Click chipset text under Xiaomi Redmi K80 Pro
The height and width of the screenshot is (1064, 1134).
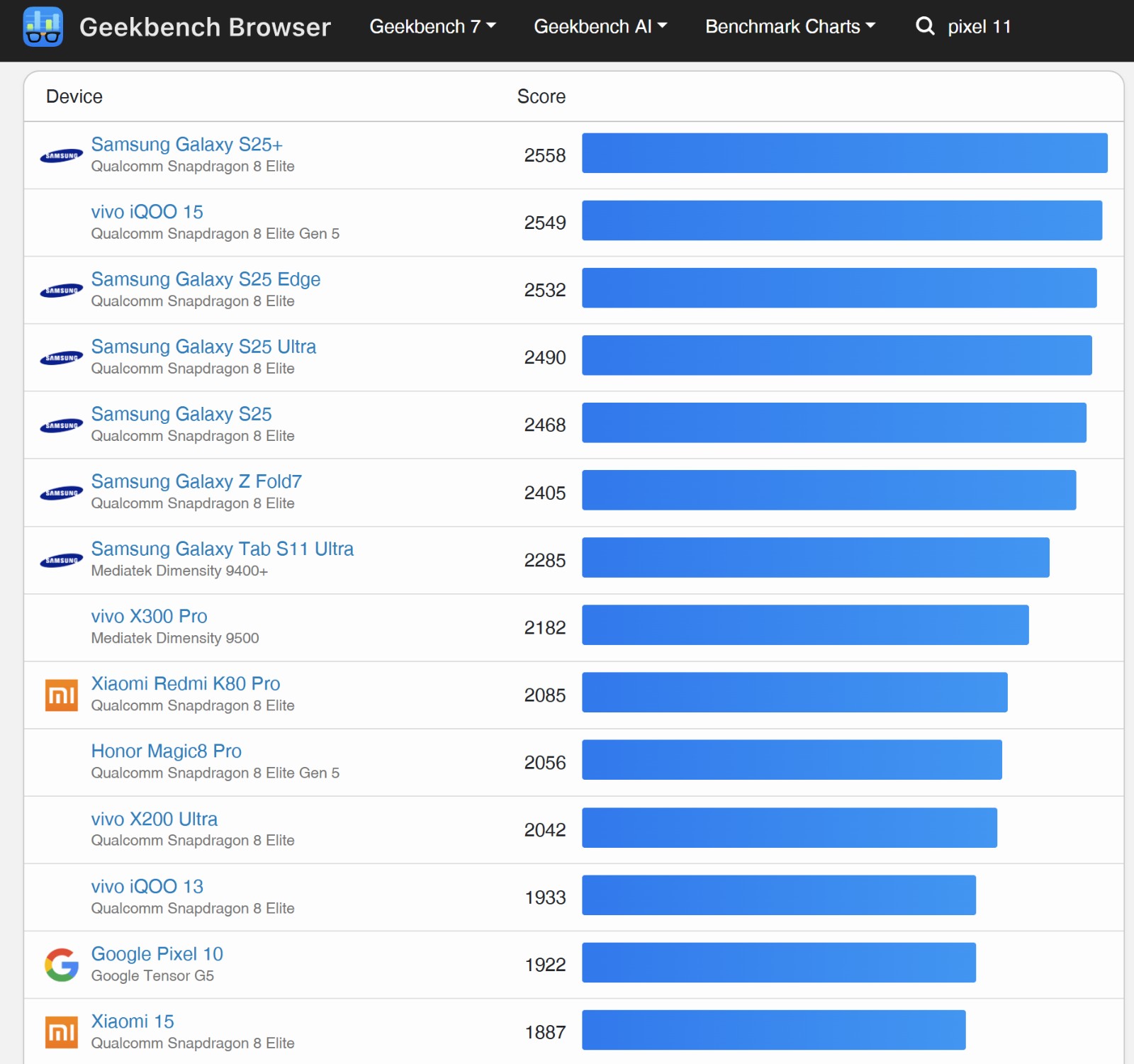point(193,705)
